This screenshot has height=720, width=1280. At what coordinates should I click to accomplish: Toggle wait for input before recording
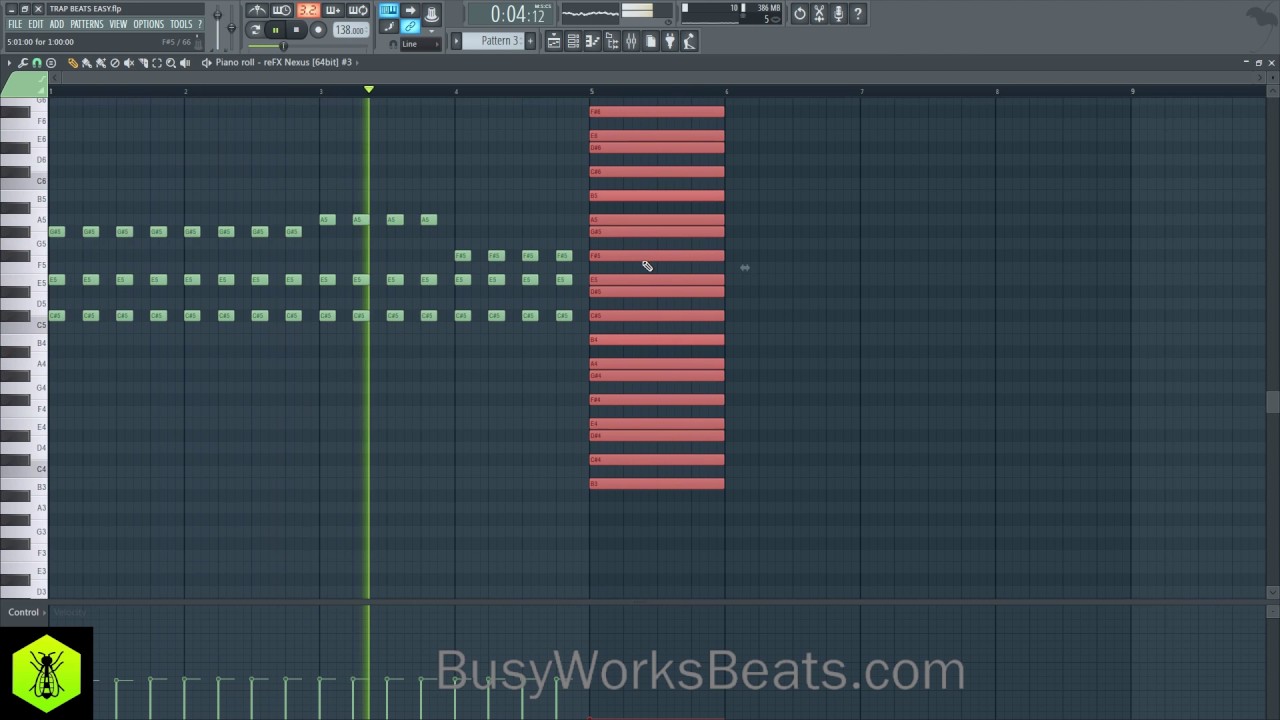coord(282,11)
